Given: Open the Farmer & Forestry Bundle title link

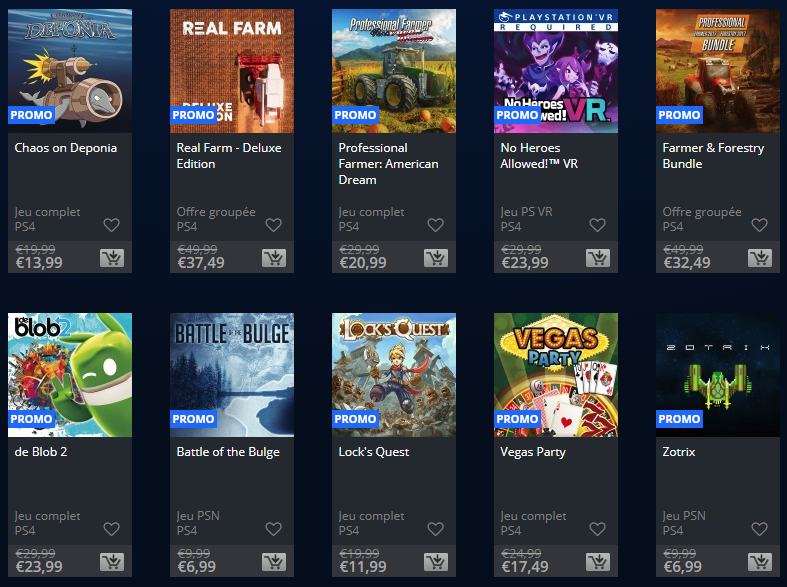Looking at the screenshot, I should point(713,156).
